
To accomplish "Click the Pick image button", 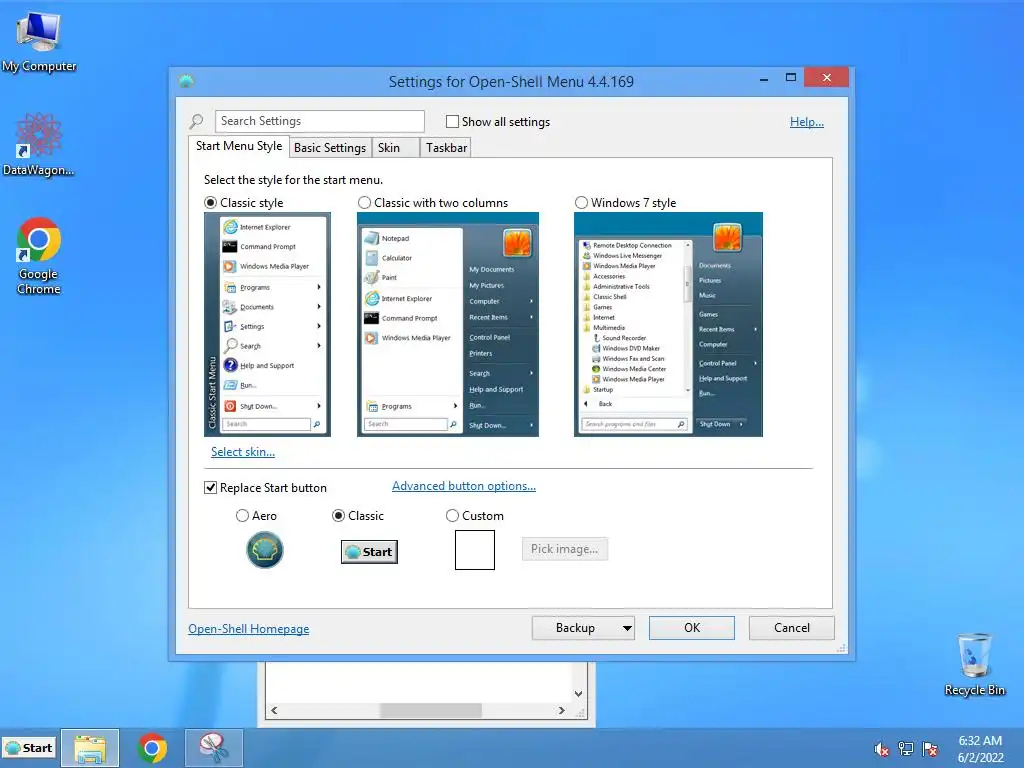I will click(564, 549).
